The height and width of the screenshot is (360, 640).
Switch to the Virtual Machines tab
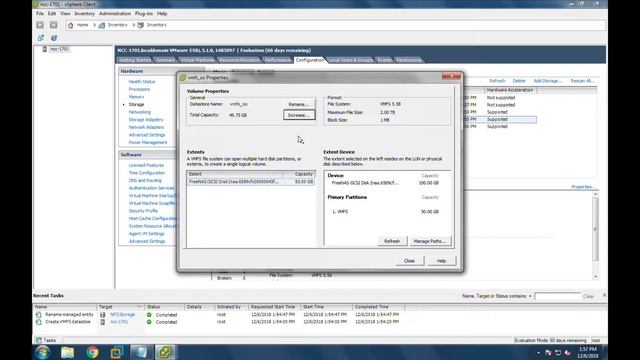coord(197,60)
